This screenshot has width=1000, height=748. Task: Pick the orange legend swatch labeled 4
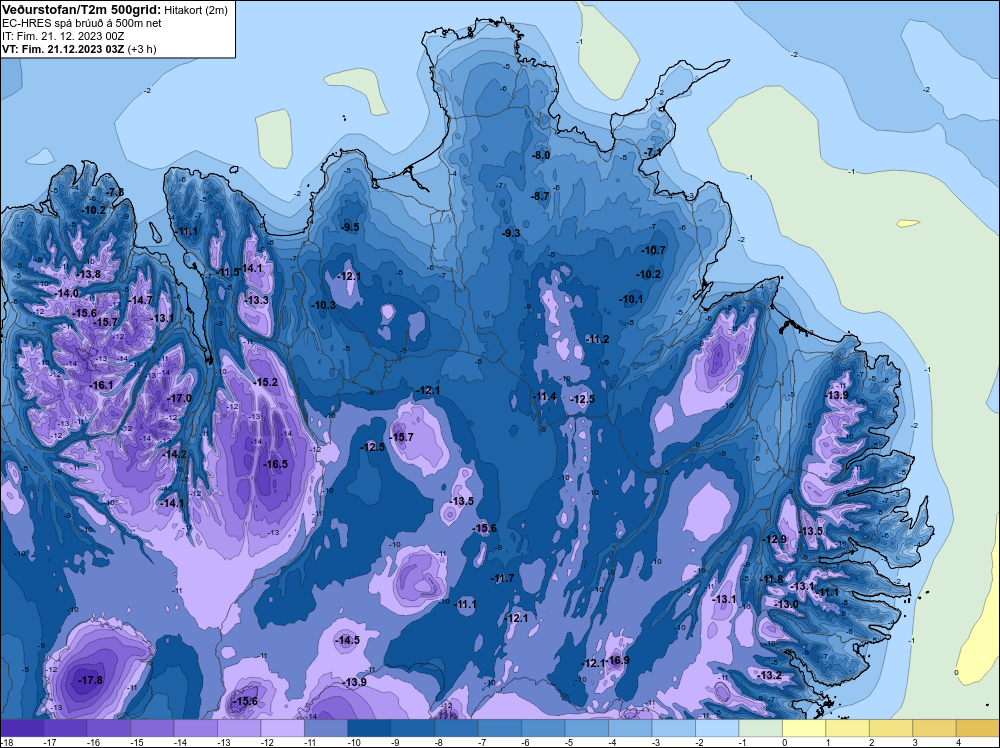pyautogui.click(x=978, y=728)
